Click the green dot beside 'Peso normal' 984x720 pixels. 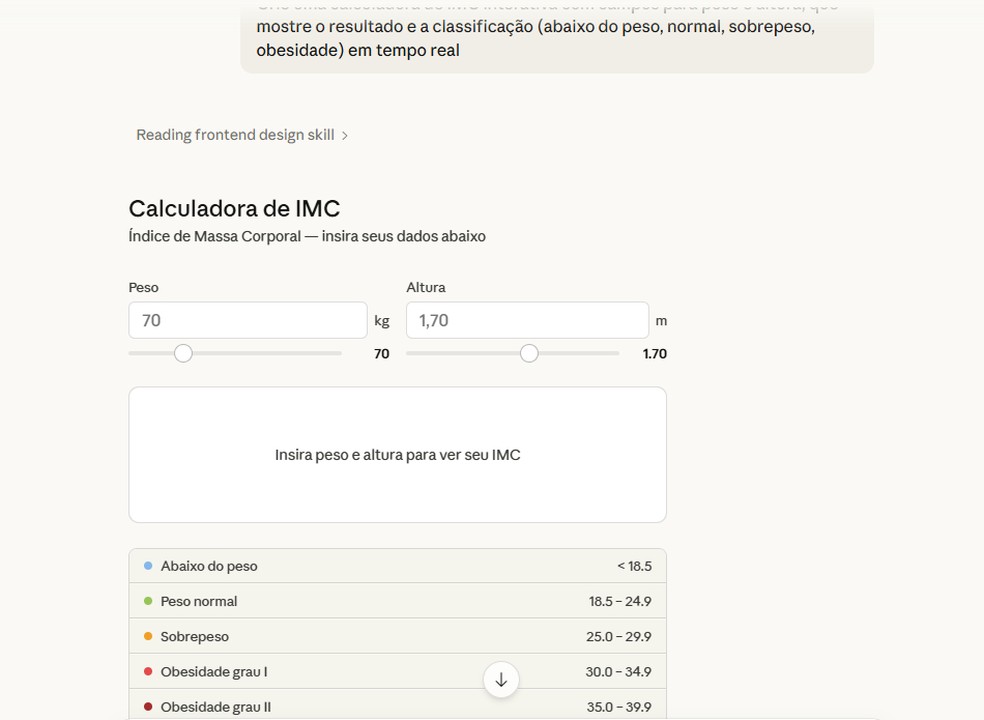click(x=148, y=601)
